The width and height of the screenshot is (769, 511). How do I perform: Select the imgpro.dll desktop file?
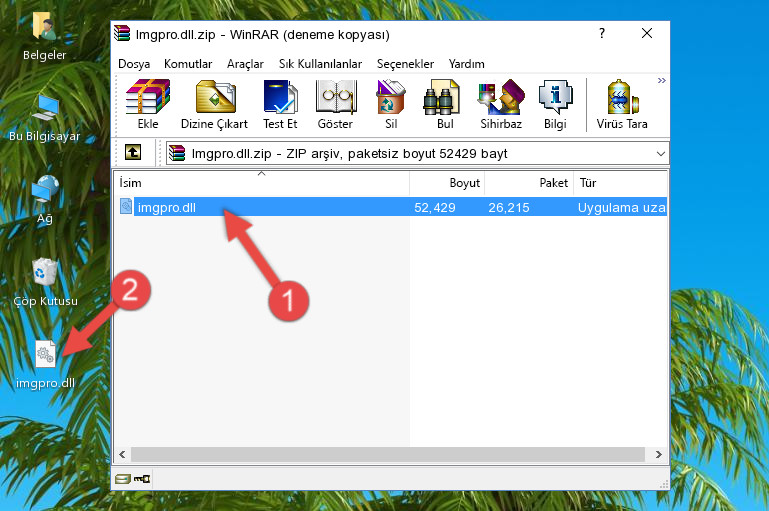tap(45, 364)
